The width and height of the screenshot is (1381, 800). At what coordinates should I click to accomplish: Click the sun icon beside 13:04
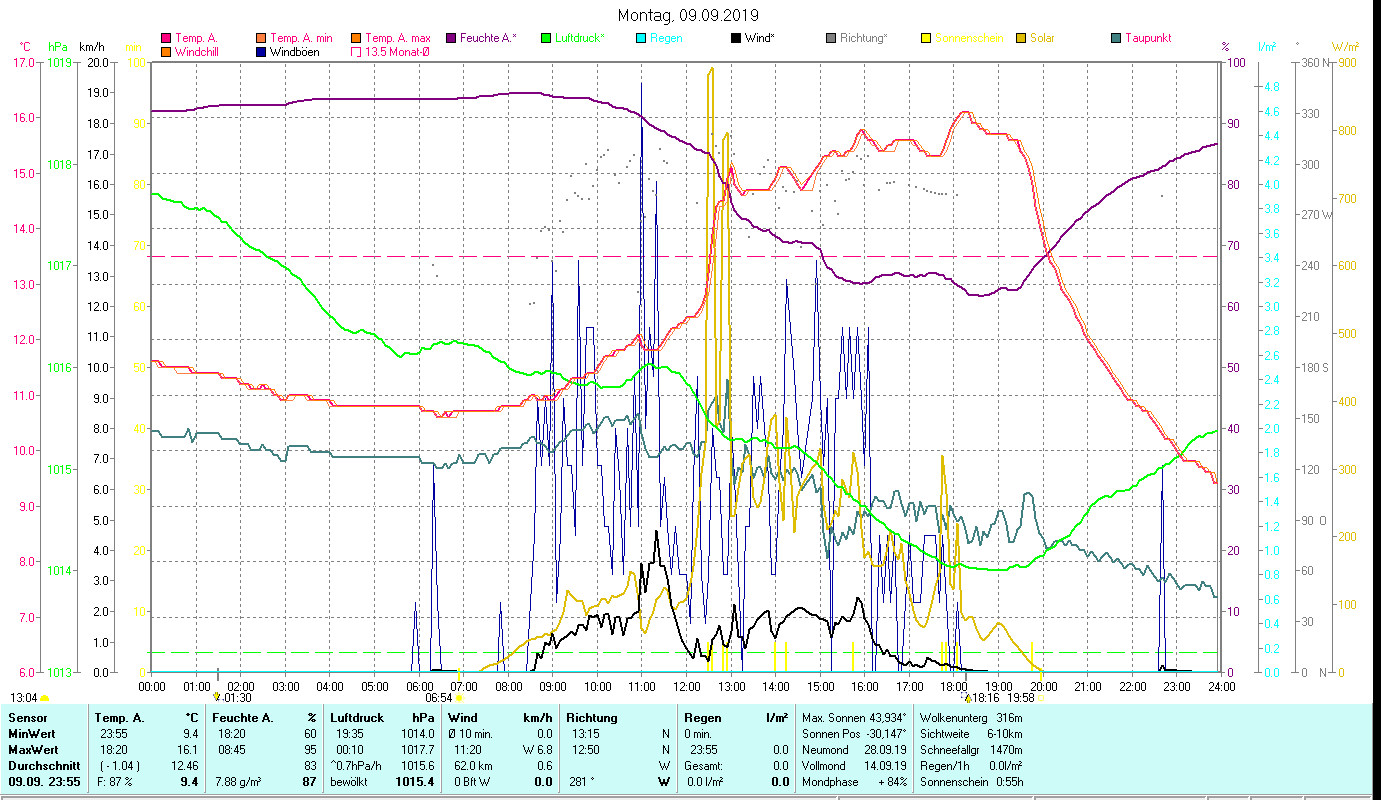[44, 698]
